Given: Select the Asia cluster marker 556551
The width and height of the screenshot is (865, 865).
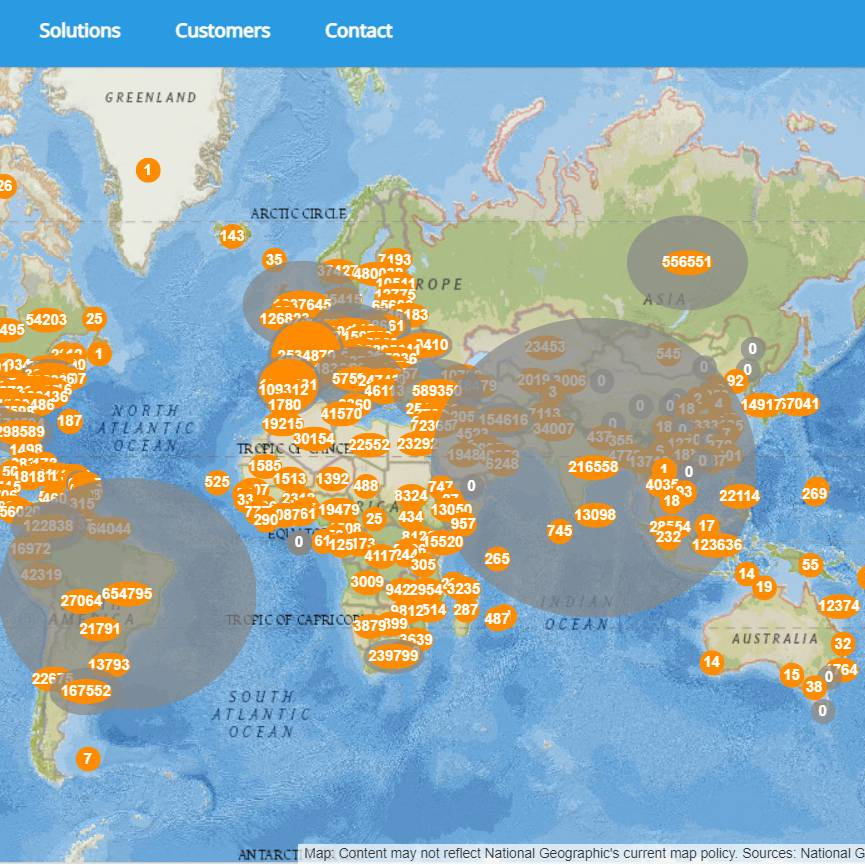Looking at the screenshot, I should pyautogui.click(x=687, y=261).
